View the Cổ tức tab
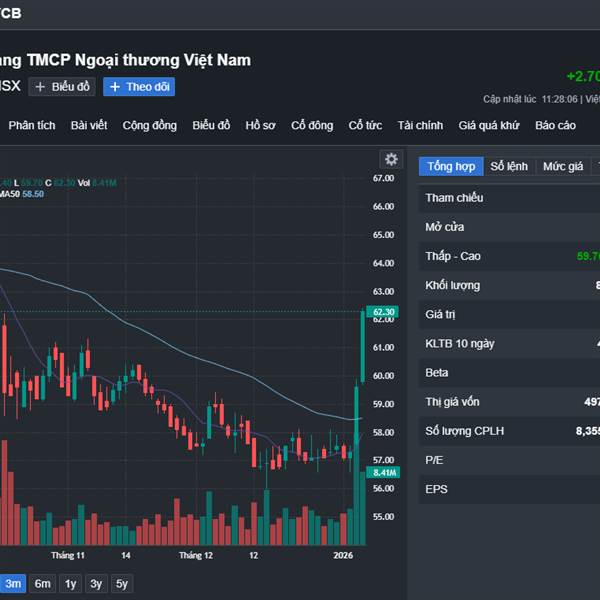This screenshot has height=600, width=600. (365, 125)
